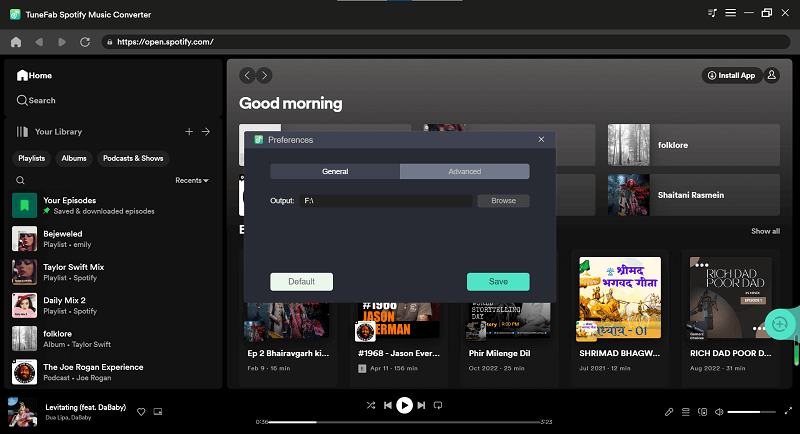
Task: Go to browser home in TuneFab
Action: (16, 42)
